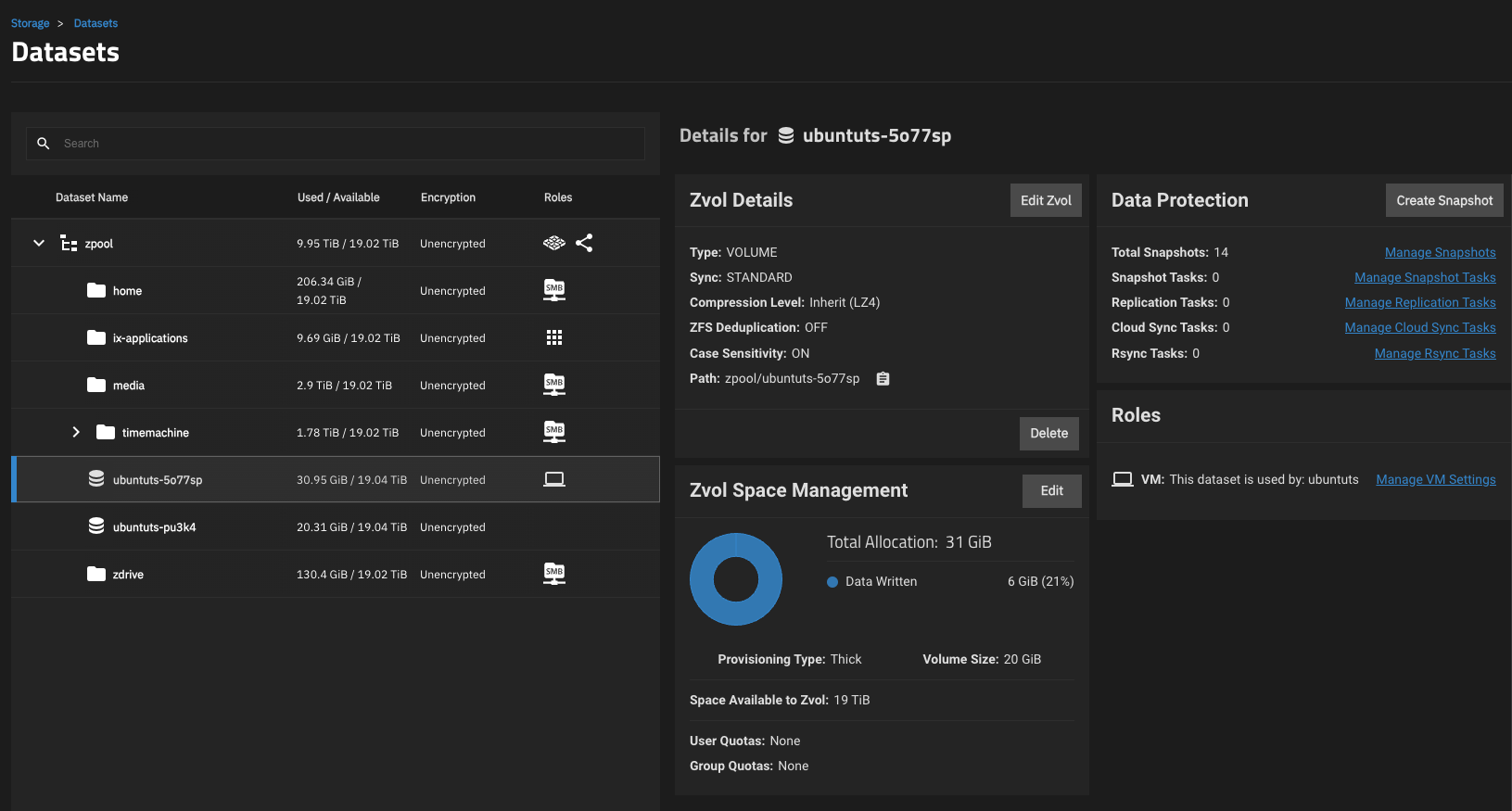Select the ubuntuts-pu3k4 zvol row
The width and height of the screenshot is (1512, 811).
tap(154, 526)
